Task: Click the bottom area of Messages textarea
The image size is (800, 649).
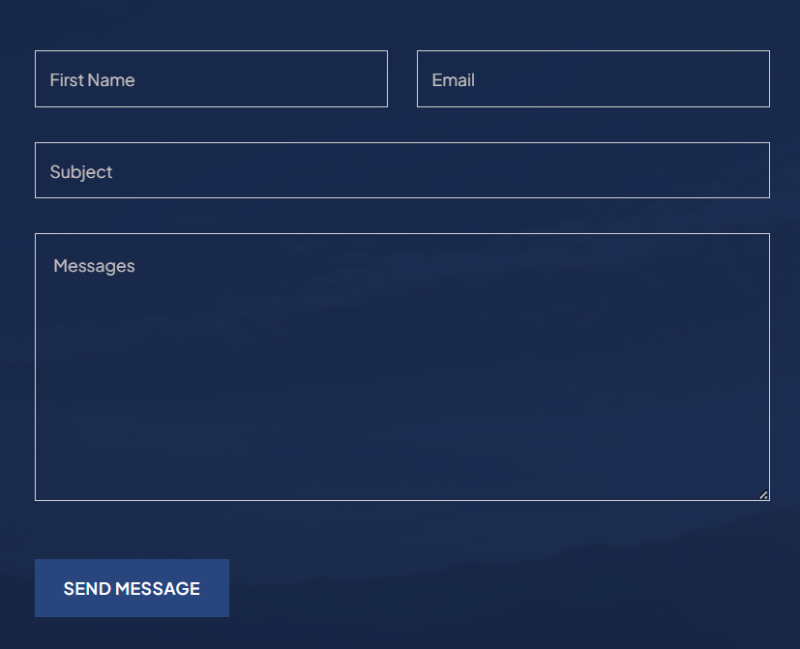Action: coord(402,475)
